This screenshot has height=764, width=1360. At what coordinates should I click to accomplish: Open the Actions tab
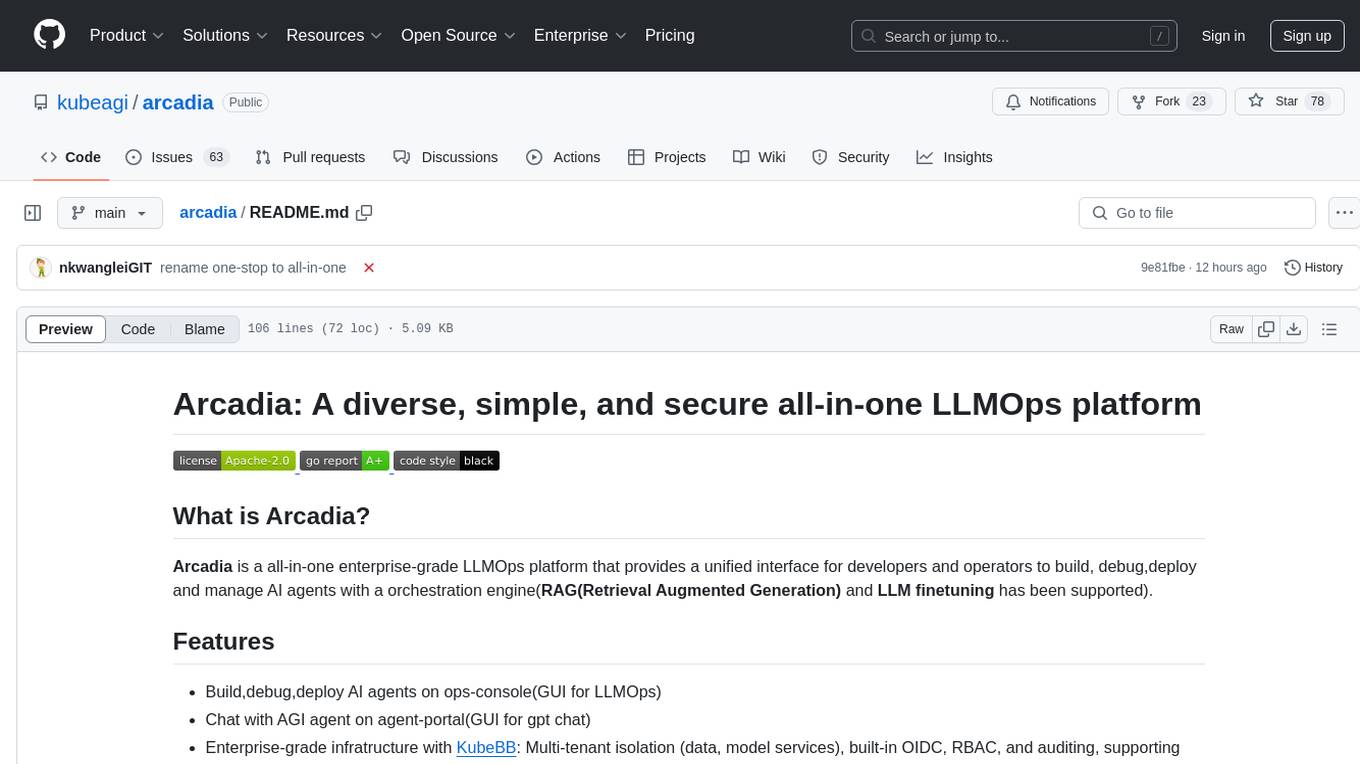coord(563,157)
